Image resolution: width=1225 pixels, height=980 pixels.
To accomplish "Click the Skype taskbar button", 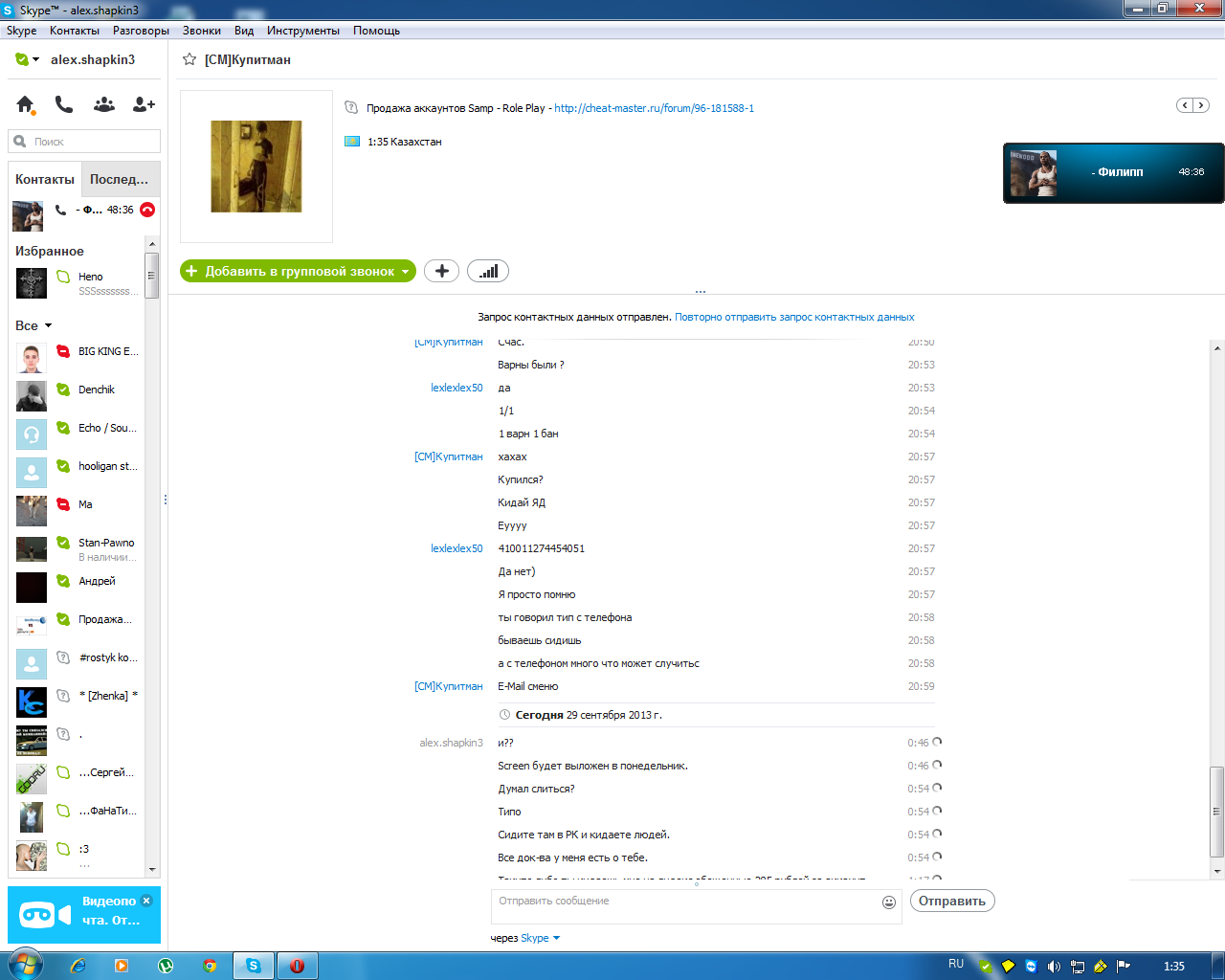I will [x=254, y=966].
